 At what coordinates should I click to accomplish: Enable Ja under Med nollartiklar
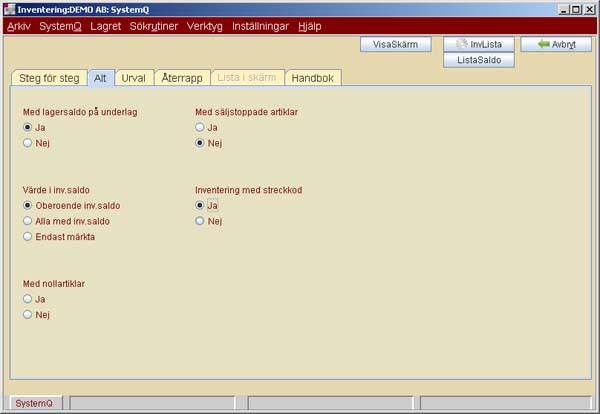[28, 298]
